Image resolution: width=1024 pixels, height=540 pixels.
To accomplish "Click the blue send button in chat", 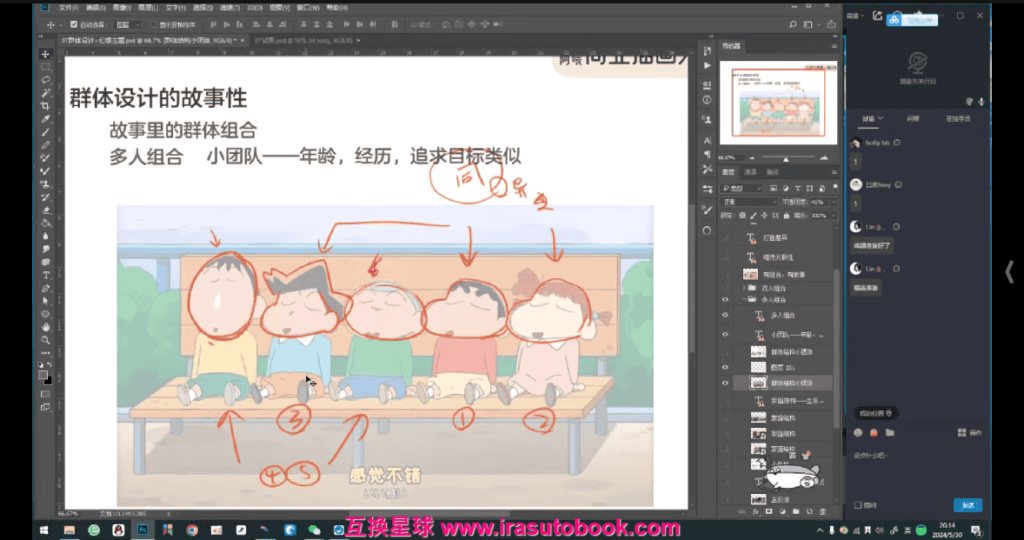I will point(968,505).
